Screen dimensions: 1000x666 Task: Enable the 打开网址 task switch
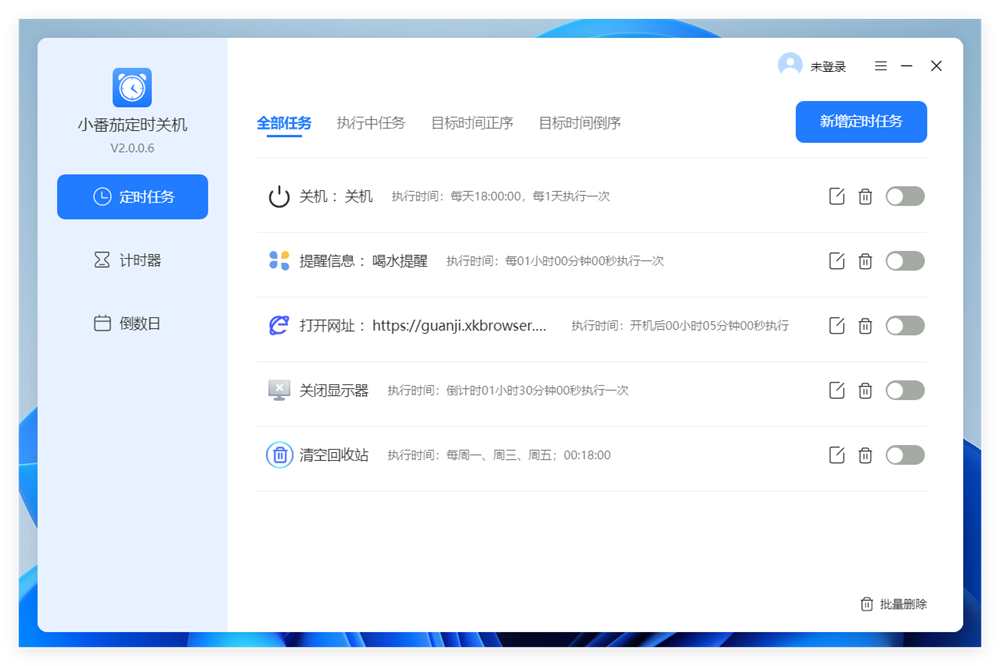click(905, 326)
